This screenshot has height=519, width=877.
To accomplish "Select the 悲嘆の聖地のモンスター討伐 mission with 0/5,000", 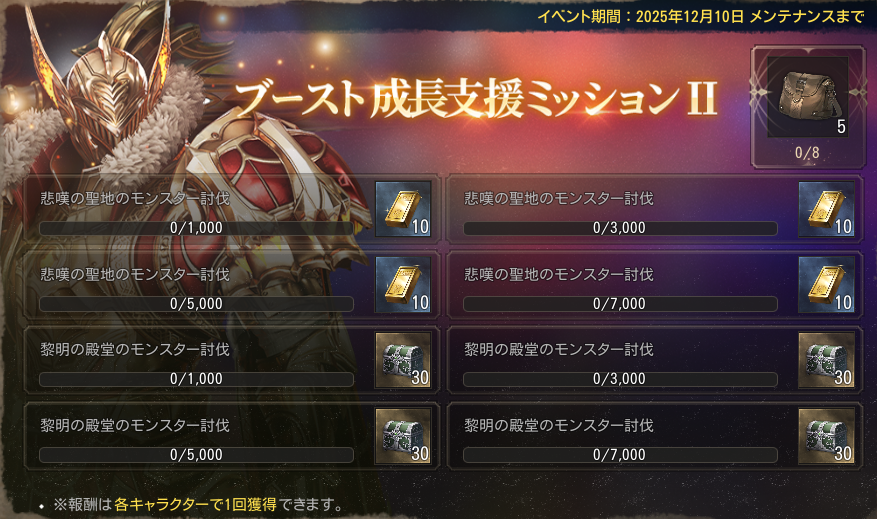I will click(232, 285).
